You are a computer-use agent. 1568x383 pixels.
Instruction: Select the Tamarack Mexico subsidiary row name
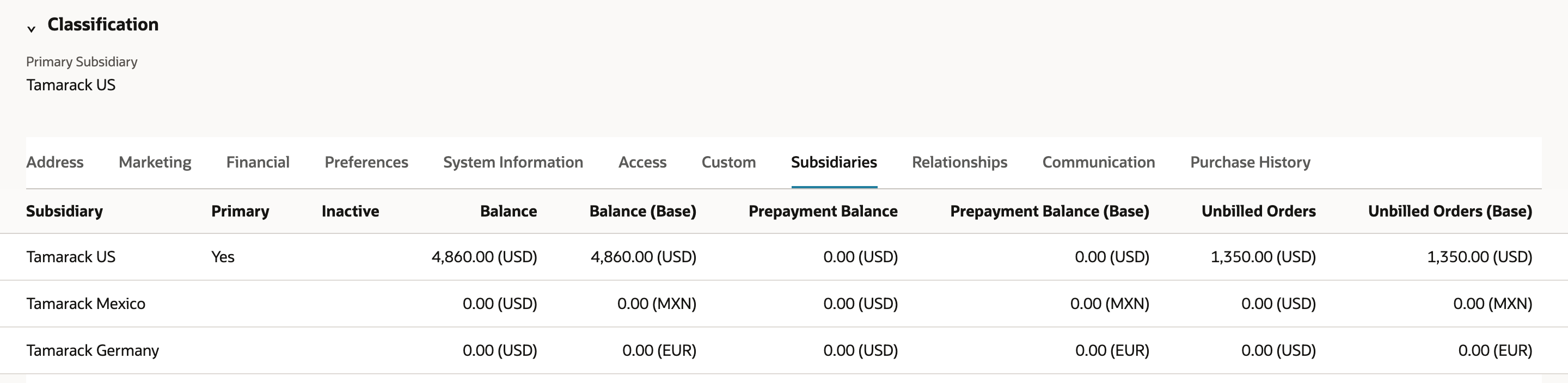tap(86, 304)
